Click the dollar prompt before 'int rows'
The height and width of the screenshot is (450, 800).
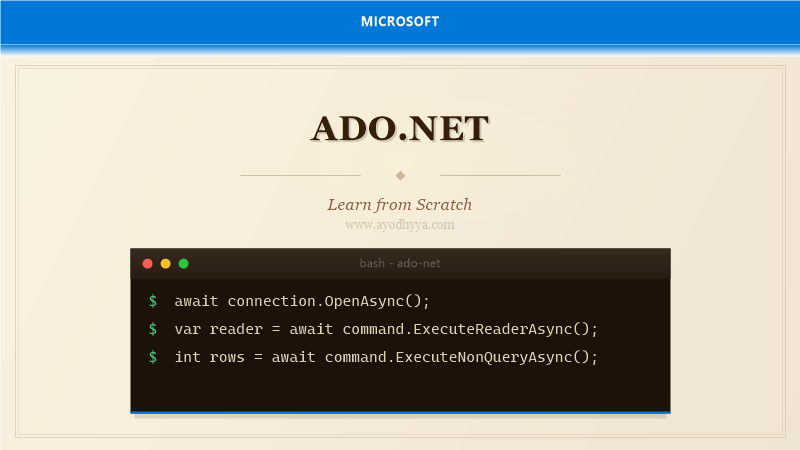pos(153,357)
